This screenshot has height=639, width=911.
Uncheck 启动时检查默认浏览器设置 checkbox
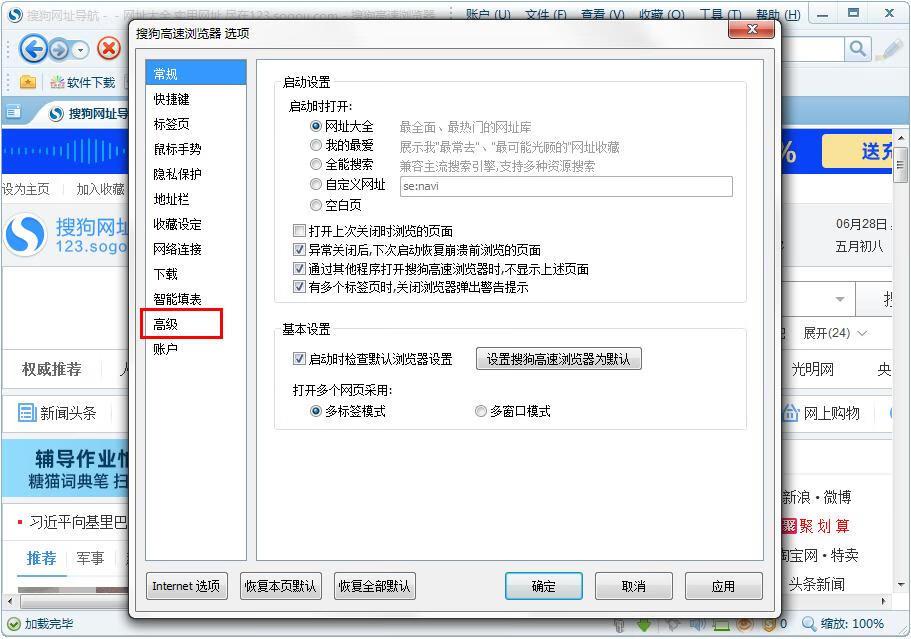(x=299, y=359)
